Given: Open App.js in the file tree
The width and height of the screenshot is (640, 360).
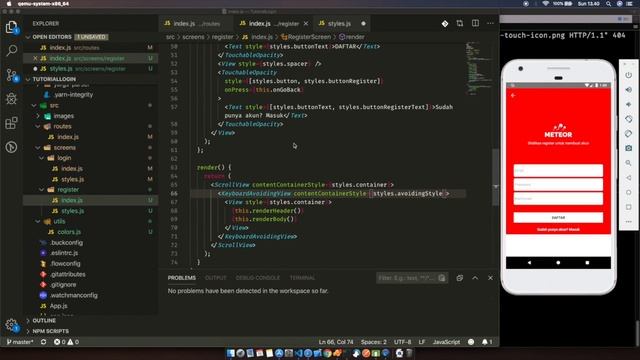Looking at the screenshot, I should 58,306.
